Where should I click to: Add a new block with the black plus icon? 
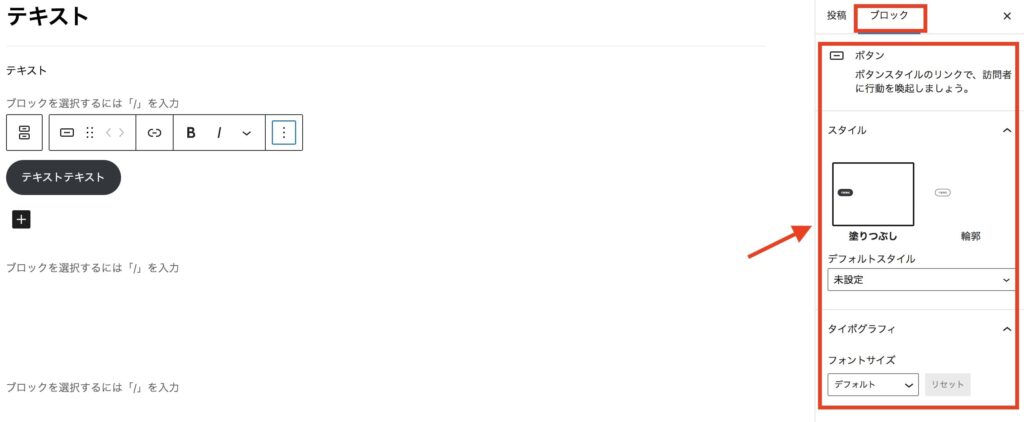21,219
